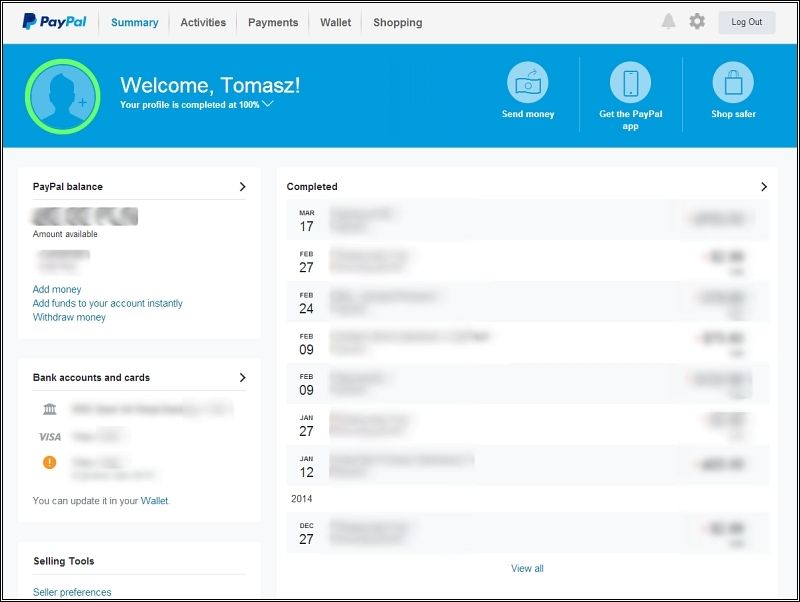Click the PayPal logo

coord(54,21)
